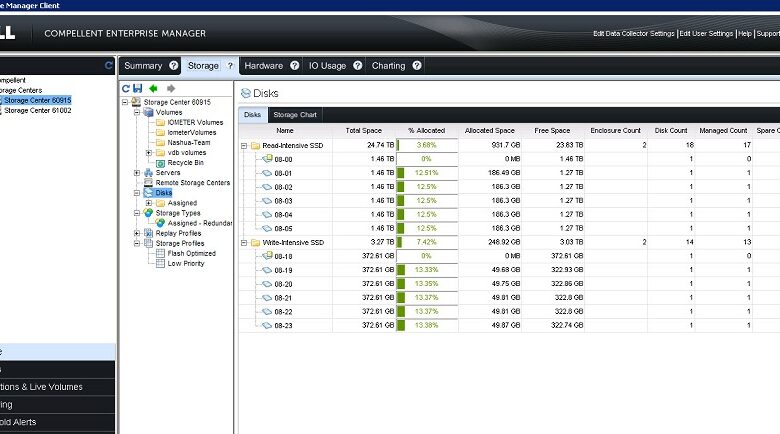Switch to the IO Usage tab
The width and height of the screenshot is (780, 434).
[x=327, y=66]
